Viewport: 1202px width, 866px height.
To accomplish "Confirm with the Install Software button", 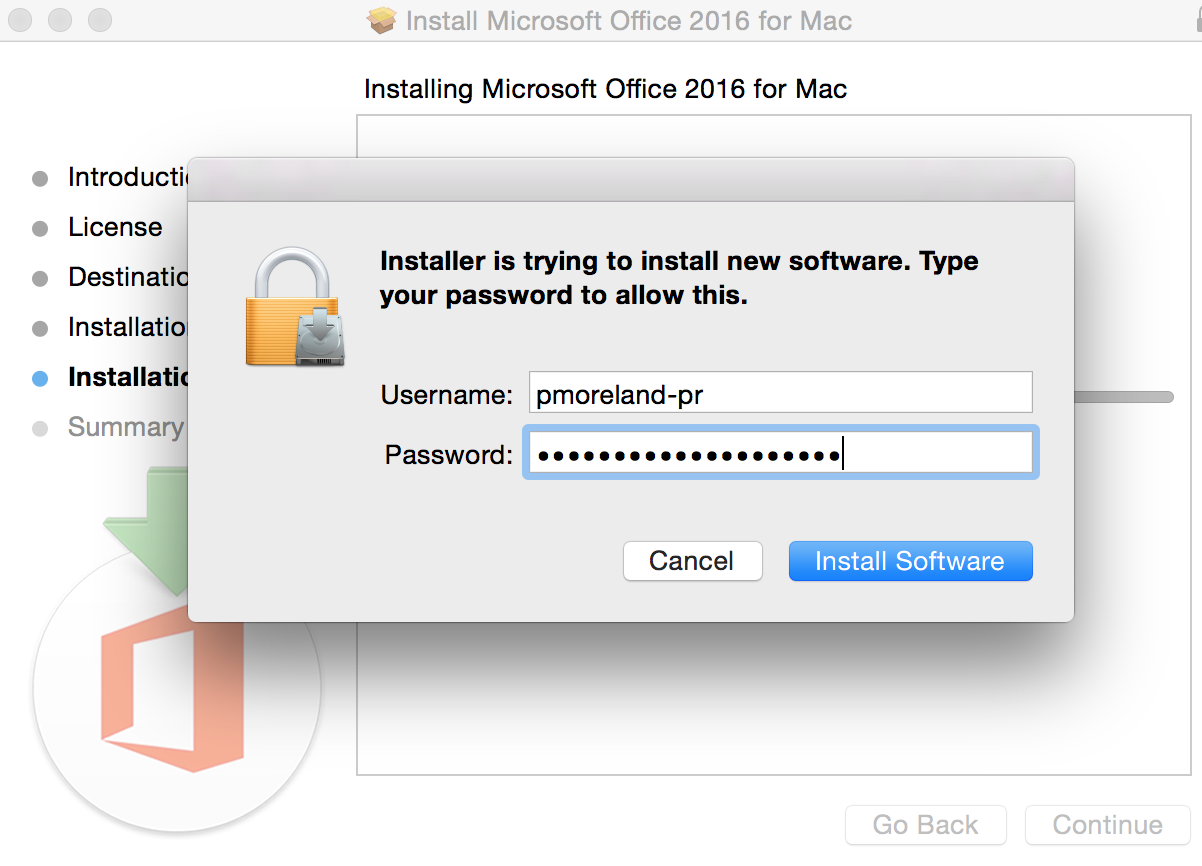I will [910, 561].
